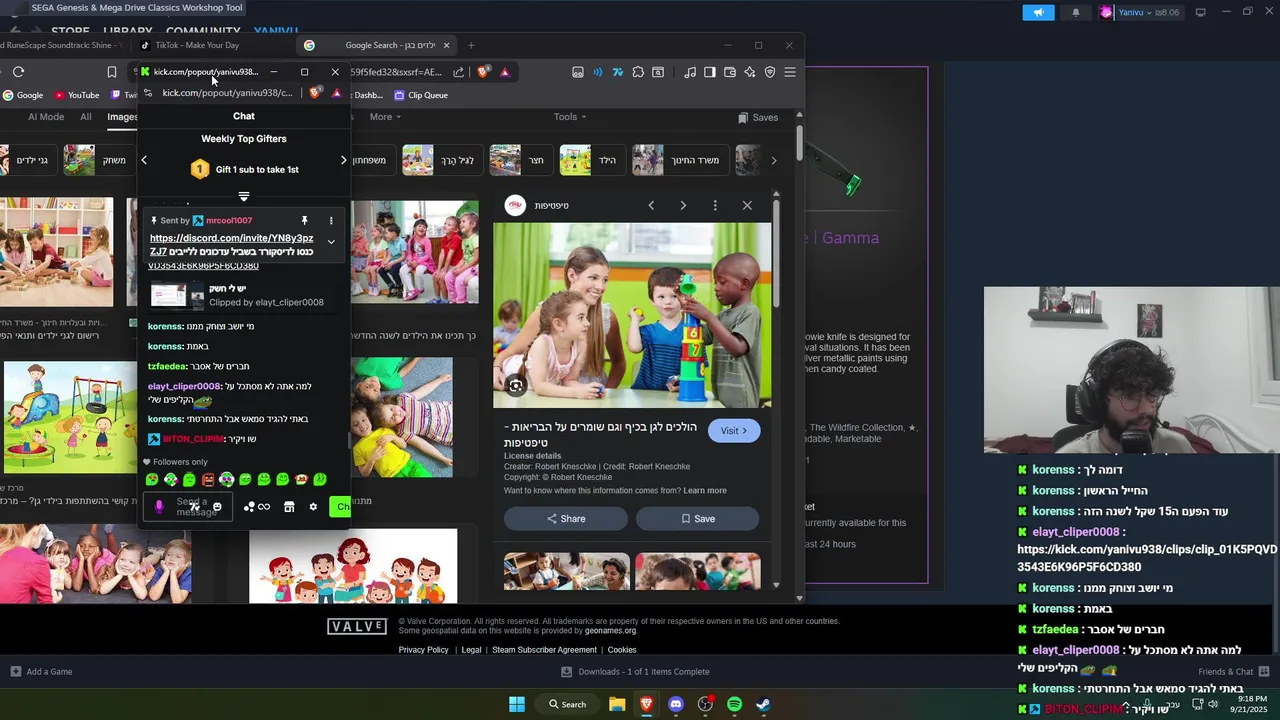Reload the page in the Brave browser
1280x720 pixels.
coord(18,72)
